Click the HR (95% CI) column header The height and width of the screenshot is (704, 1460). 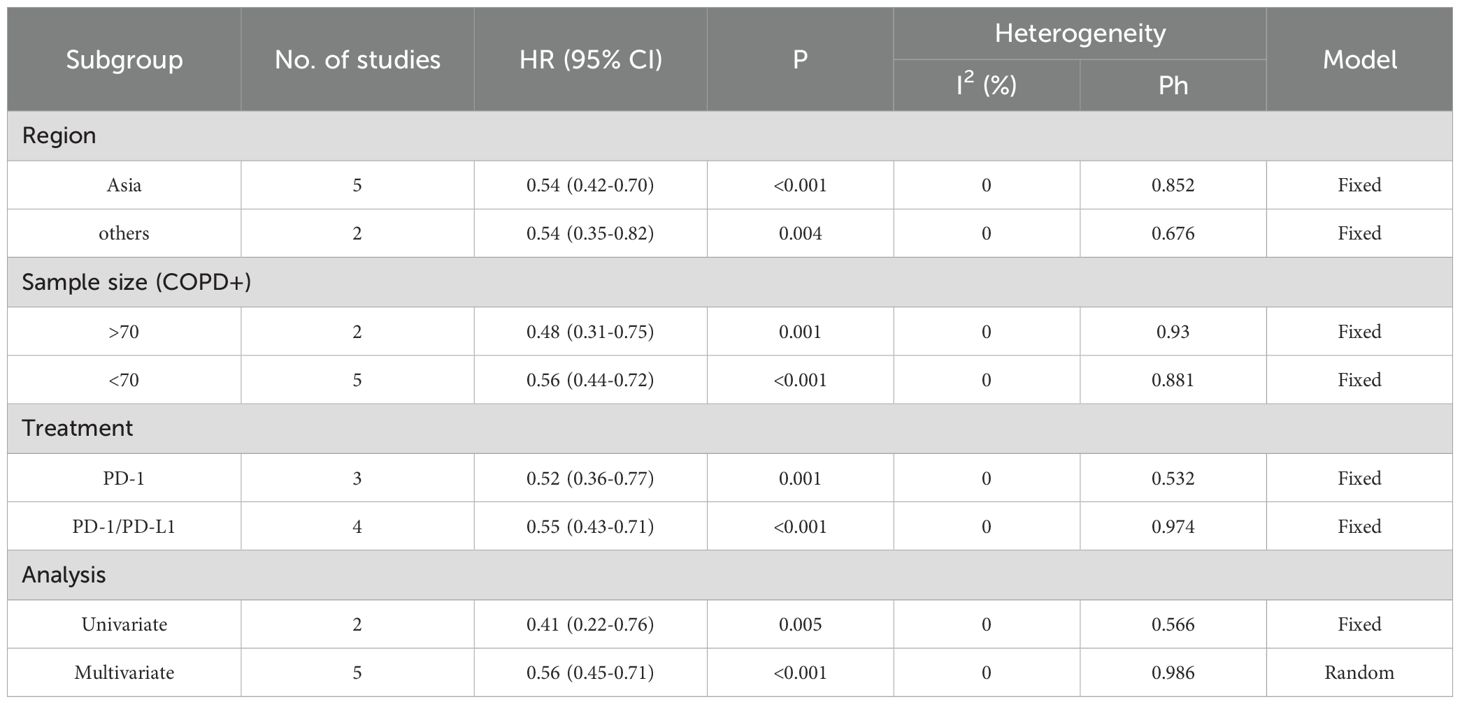coord(590,60)
